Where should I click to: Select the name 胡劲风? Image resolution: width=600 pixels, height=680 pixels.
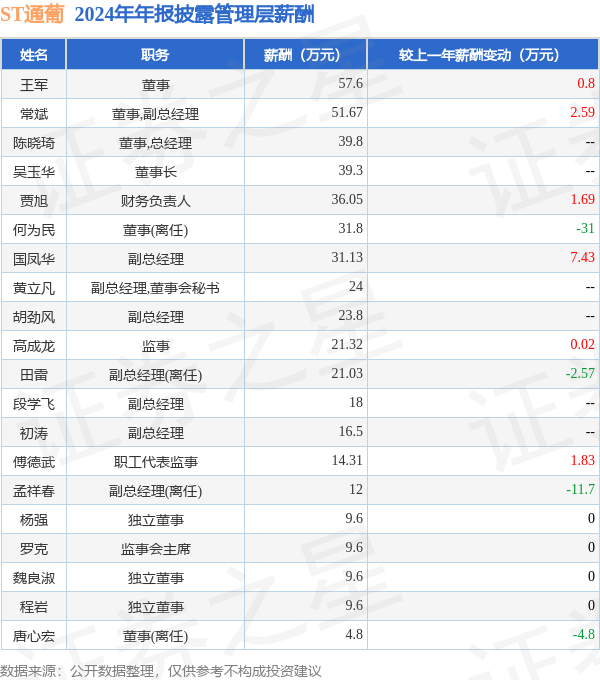34,317
